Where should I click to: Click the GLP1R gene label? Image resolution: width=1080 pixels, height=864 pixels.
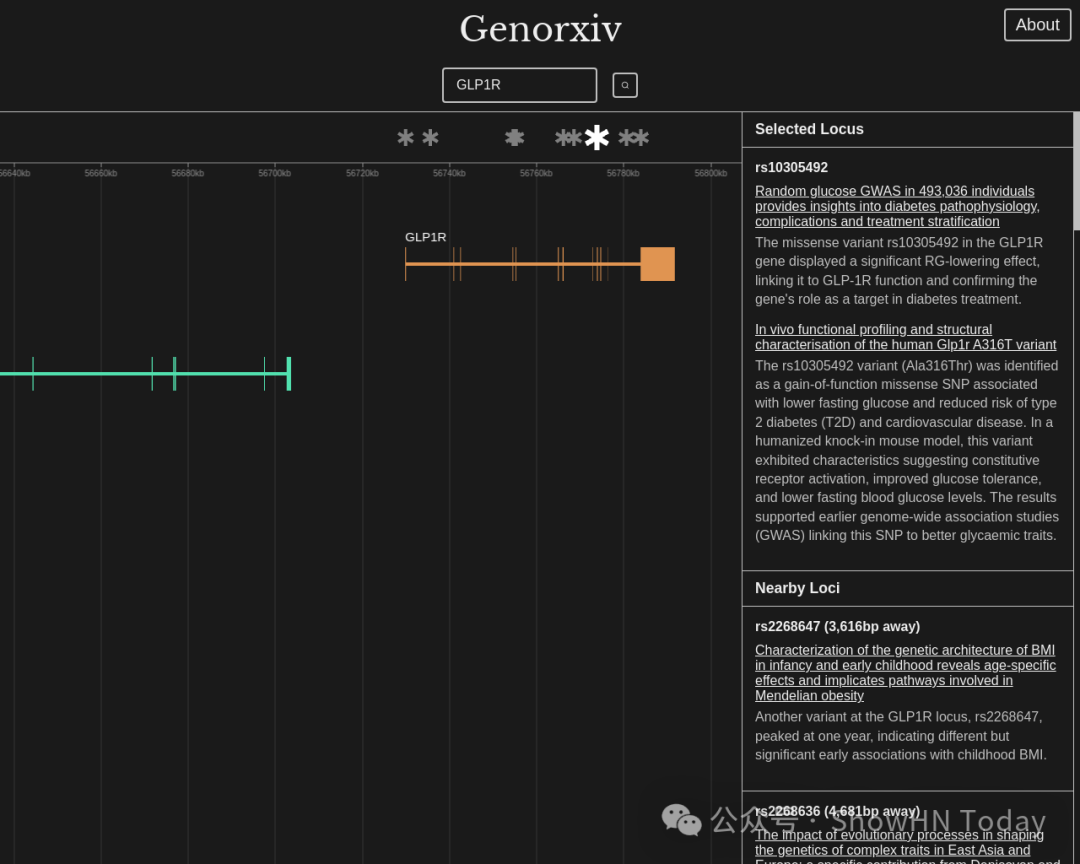pos(426,237)
